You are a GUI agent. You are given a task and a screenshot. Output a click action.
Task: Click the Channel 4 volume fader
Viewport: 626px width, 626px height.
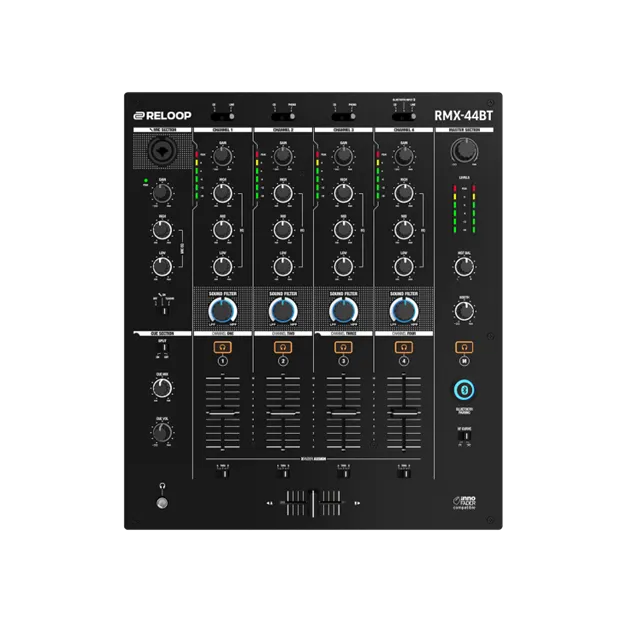click(404, 414)
